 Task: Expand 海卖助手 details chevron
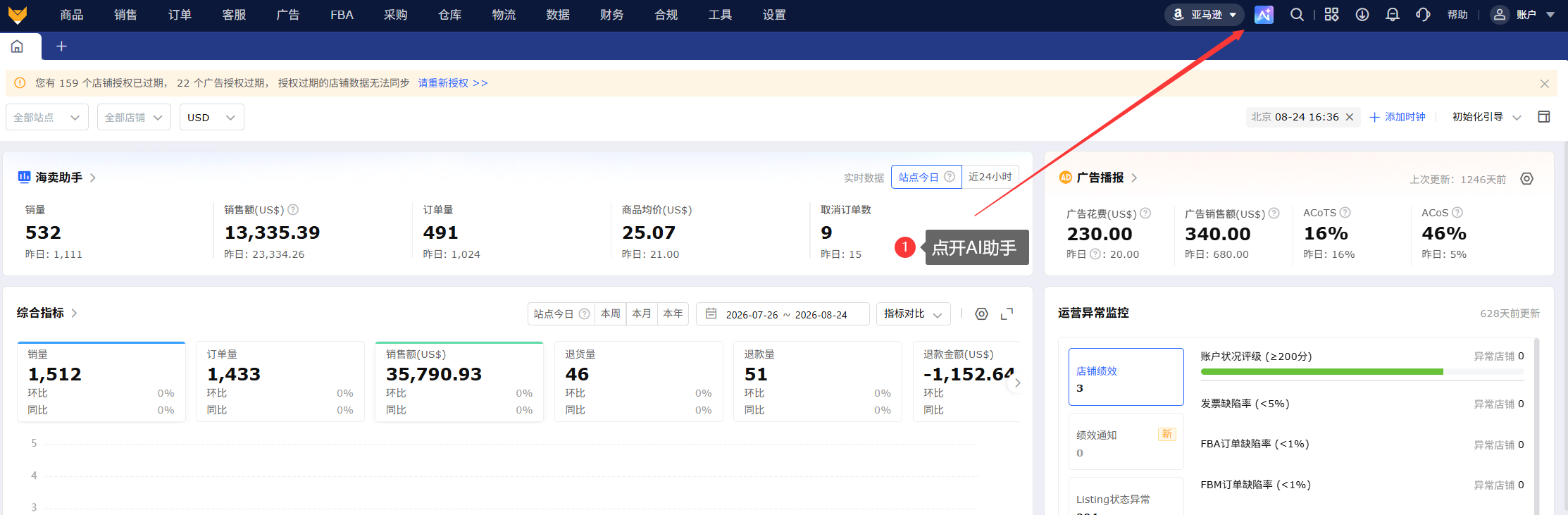93,178
